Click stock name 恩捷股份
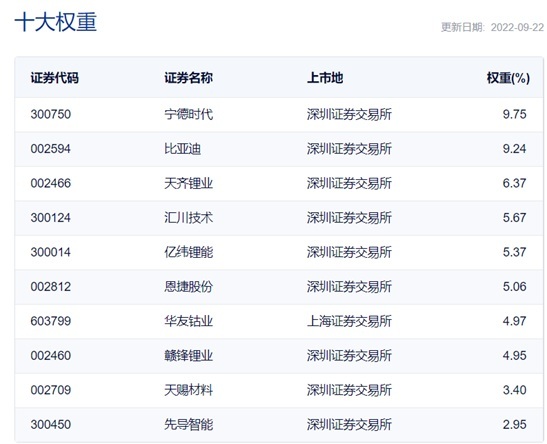 pyautogui.click(x=188, y=286)
